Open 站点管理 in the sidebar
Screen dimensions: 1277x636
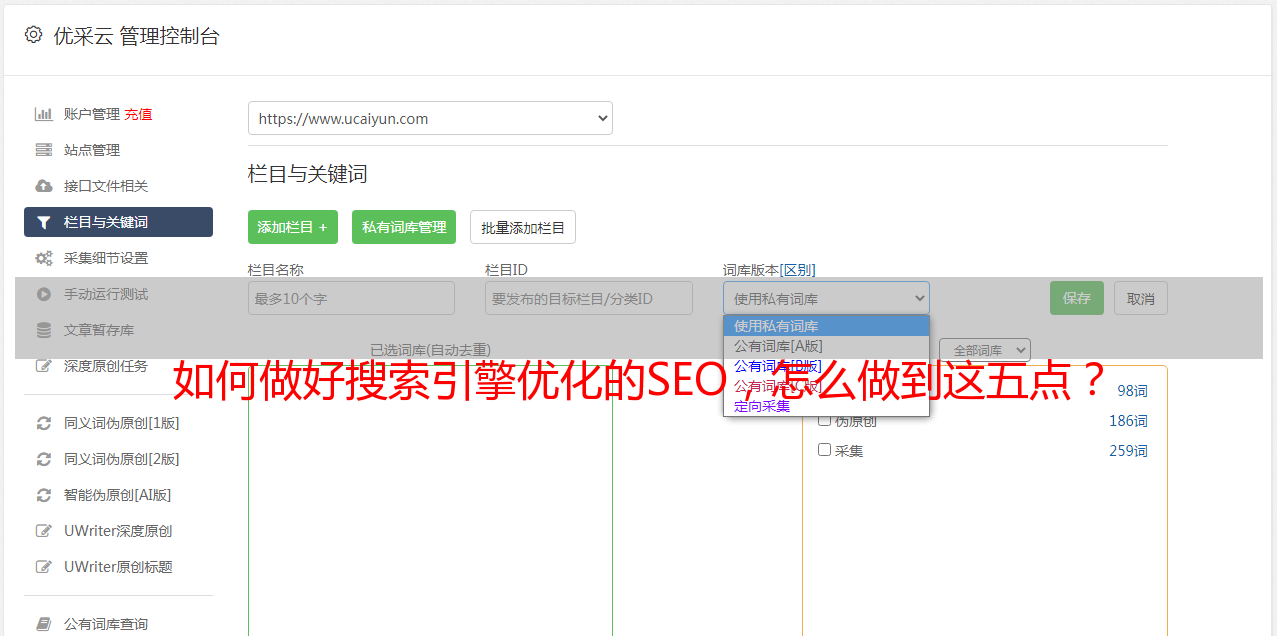tap(92, 150)
